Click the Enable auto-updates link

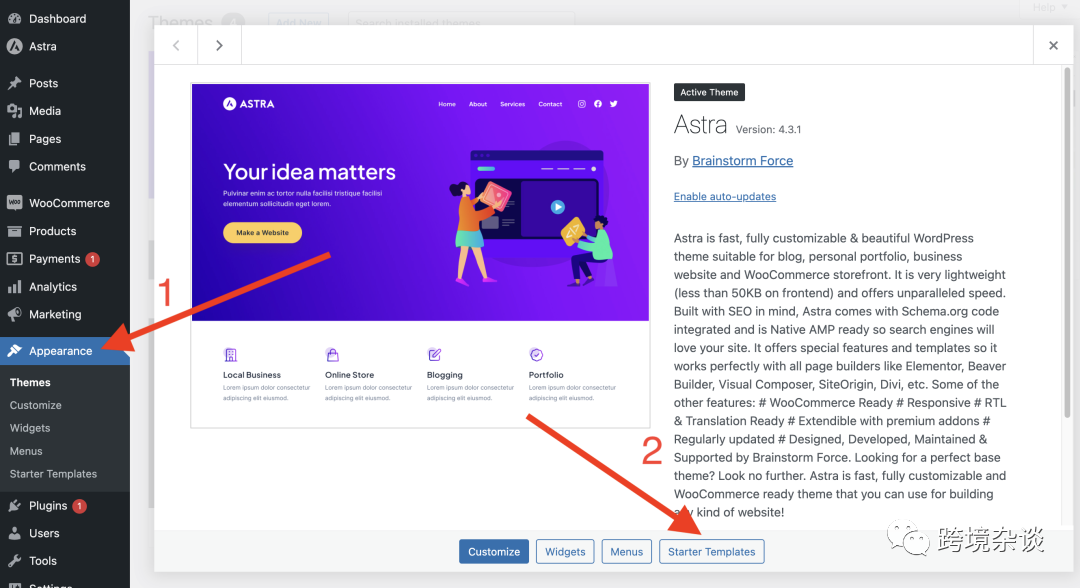coord(725,196)
